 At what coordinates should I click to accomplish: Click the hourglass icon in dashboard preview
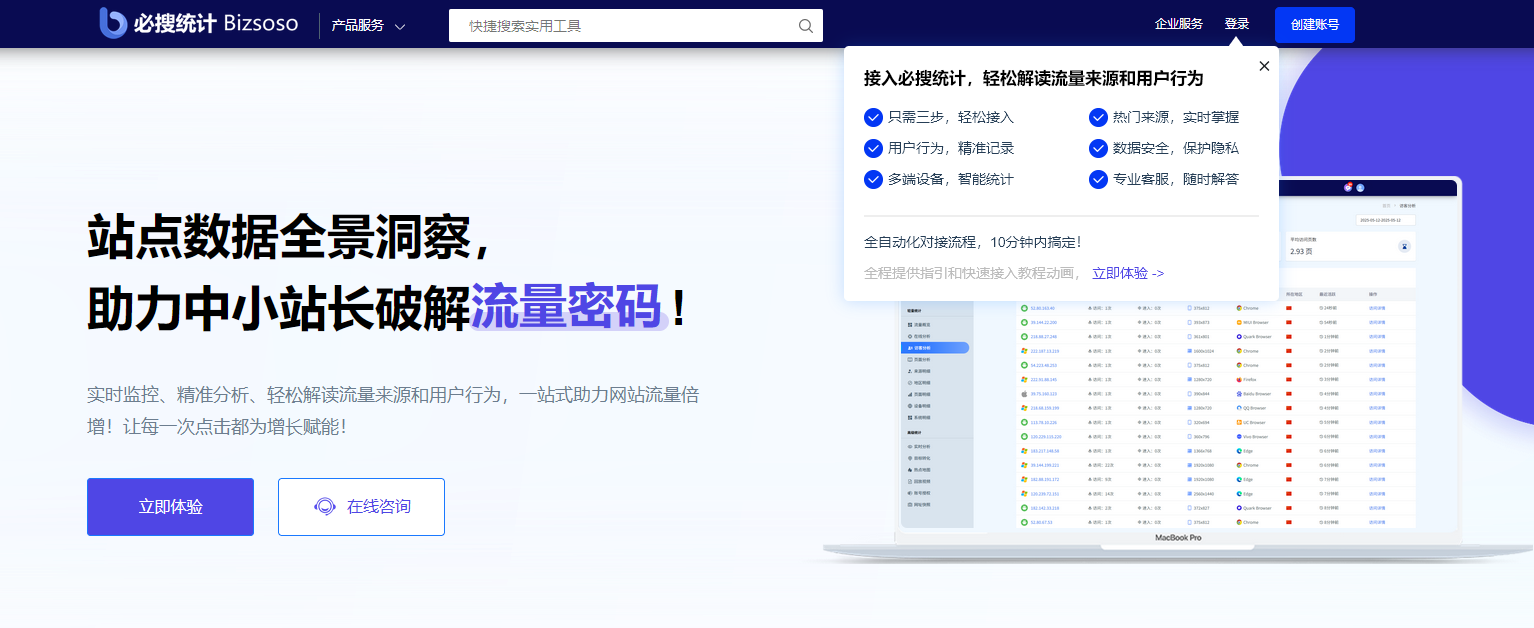tap(1405, 246)
